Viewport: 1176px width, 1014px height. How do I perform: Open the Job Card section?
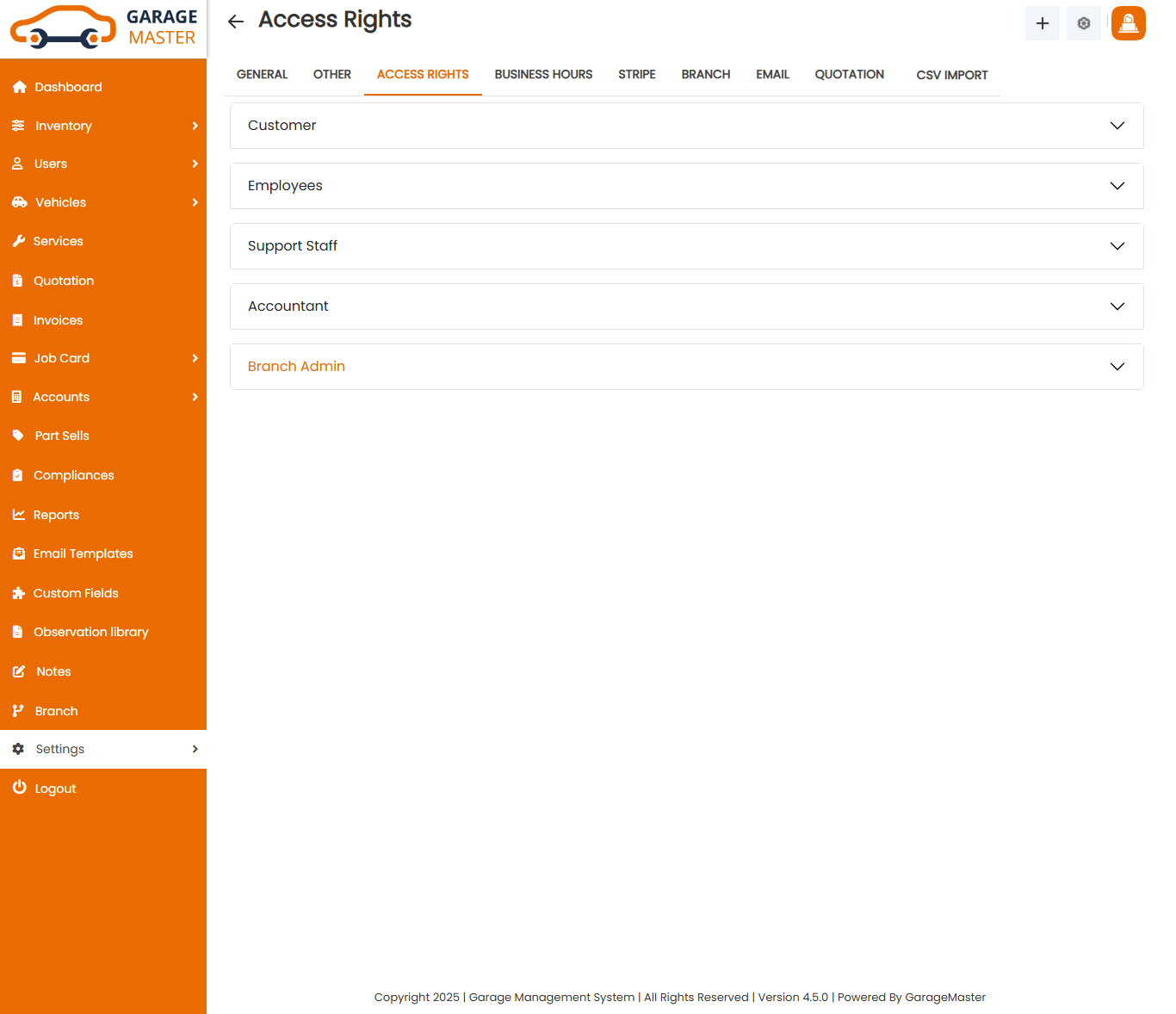[x=61, y=358]
